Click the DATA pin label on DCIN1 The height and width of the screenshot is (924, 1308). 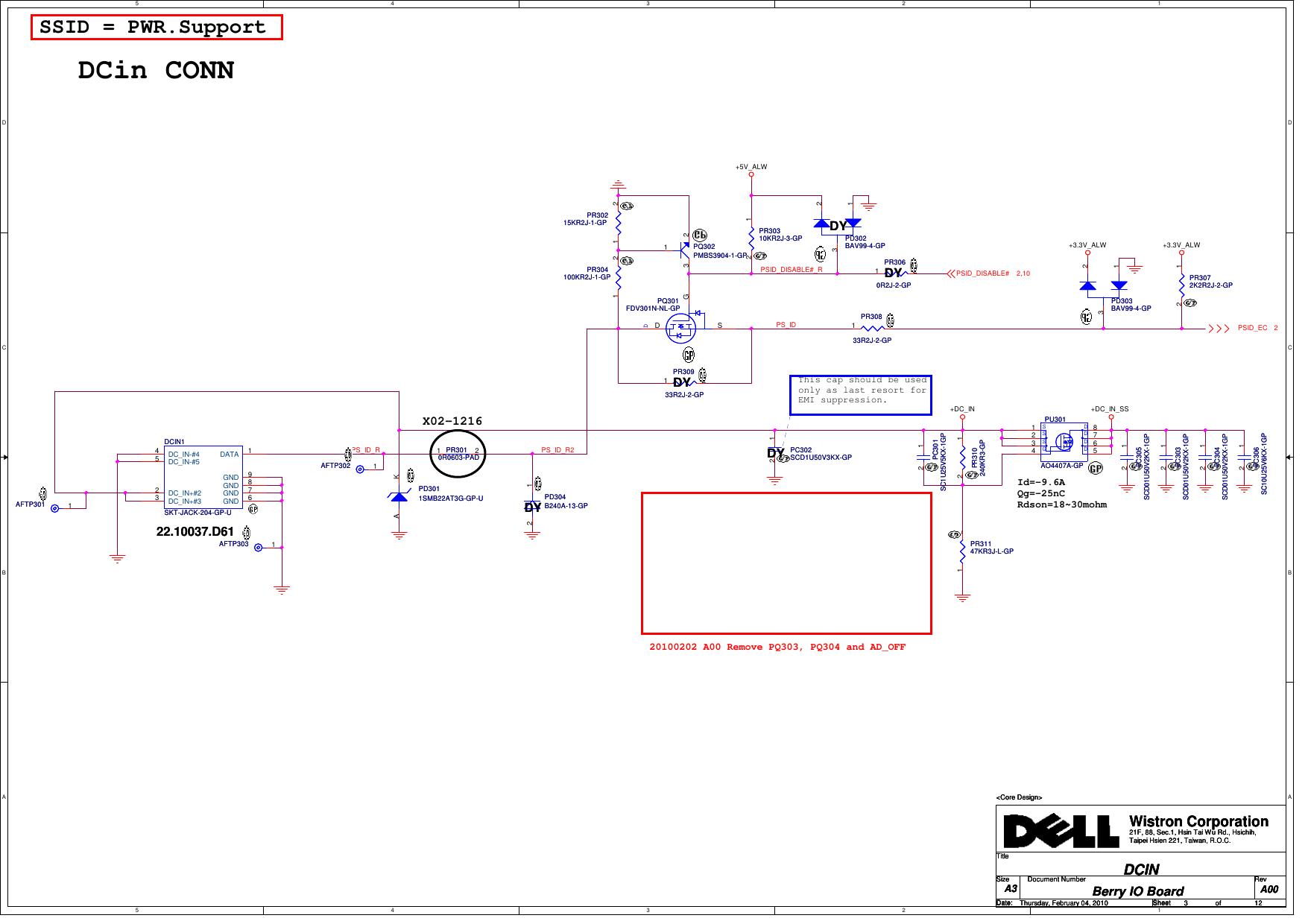click(230, 455)
